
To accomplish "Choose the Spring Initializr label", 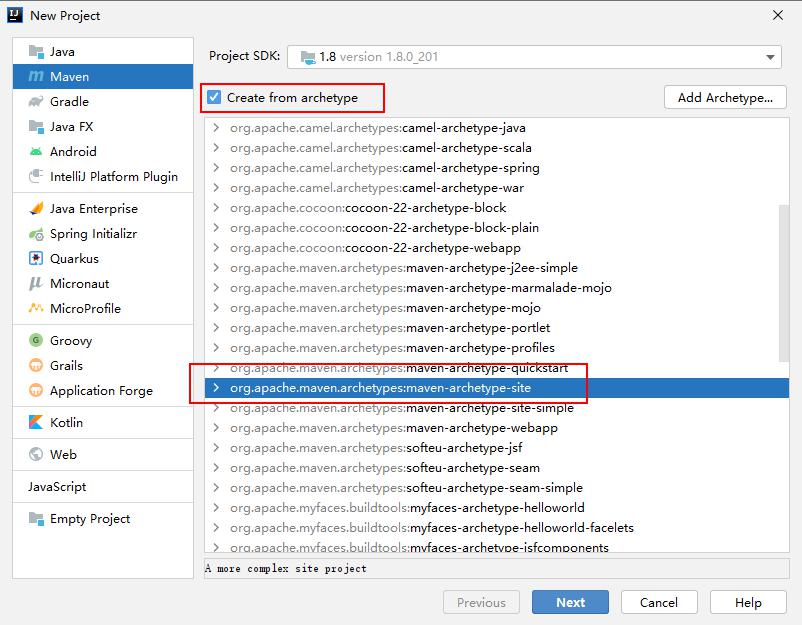I will pos(93,234).
